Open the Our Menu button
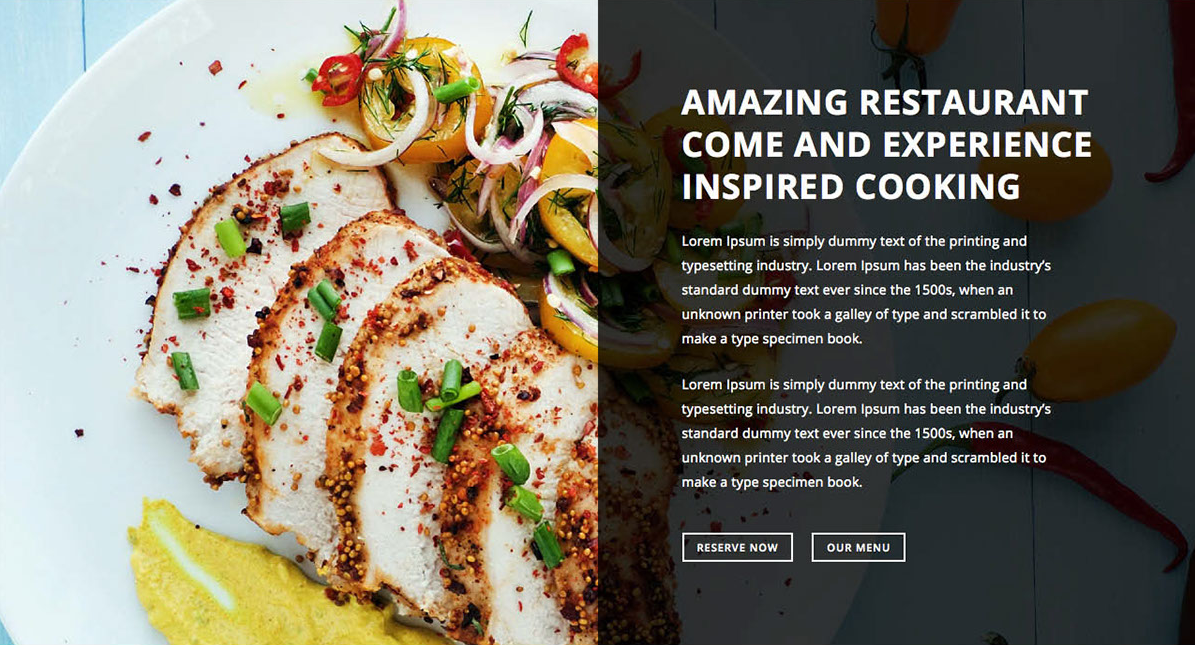Image resolution: width=1195 pixels, height=645 pixels. (x=858, y=547)
